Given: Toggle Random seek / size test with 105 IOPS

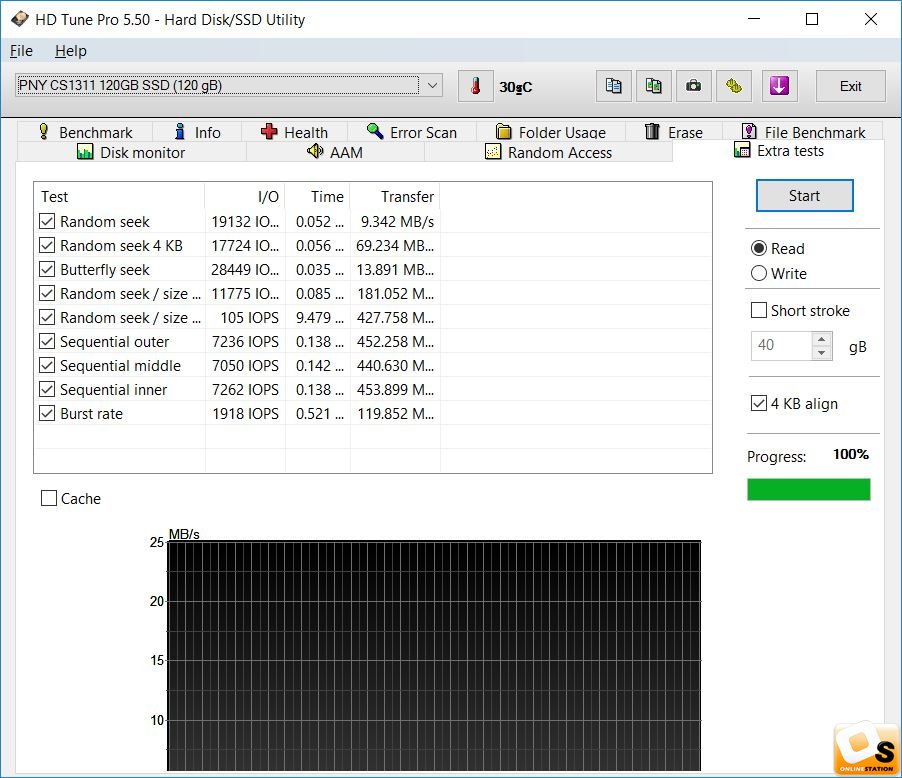Looking at the screenshot, I should [47, 318].
